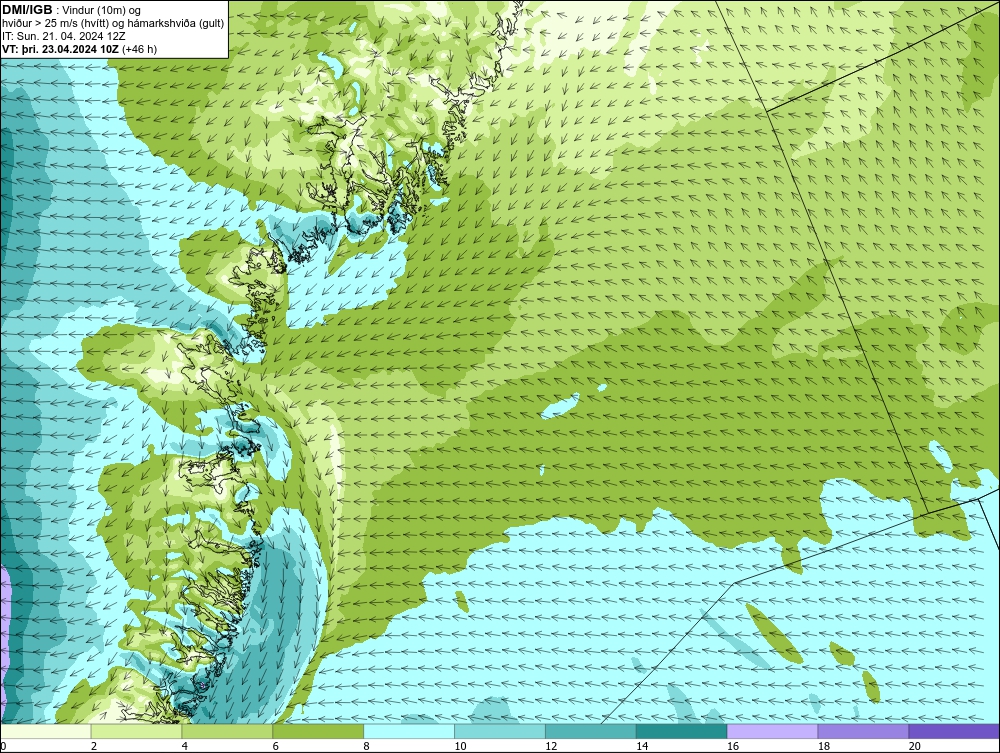Screen dimensions: 1000x753
Task: Click the legend scale label '2'
Action: [x=94, y=746]
